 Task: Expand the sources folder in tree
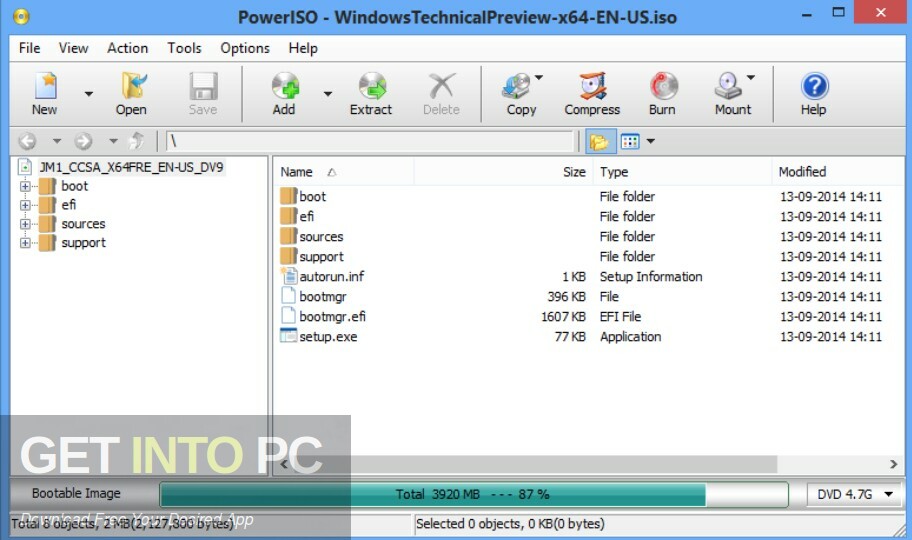[25, 224]
